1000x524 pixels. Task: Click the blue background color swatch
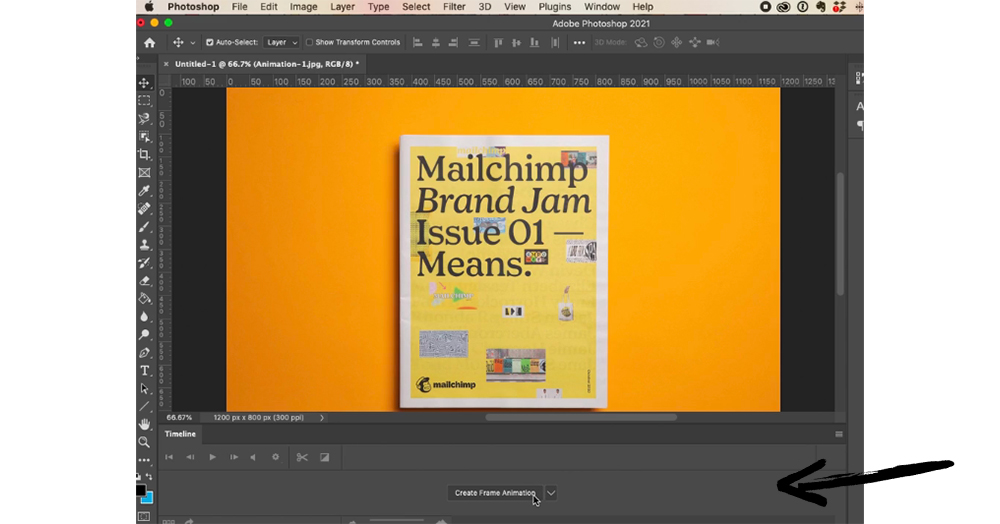149,498
